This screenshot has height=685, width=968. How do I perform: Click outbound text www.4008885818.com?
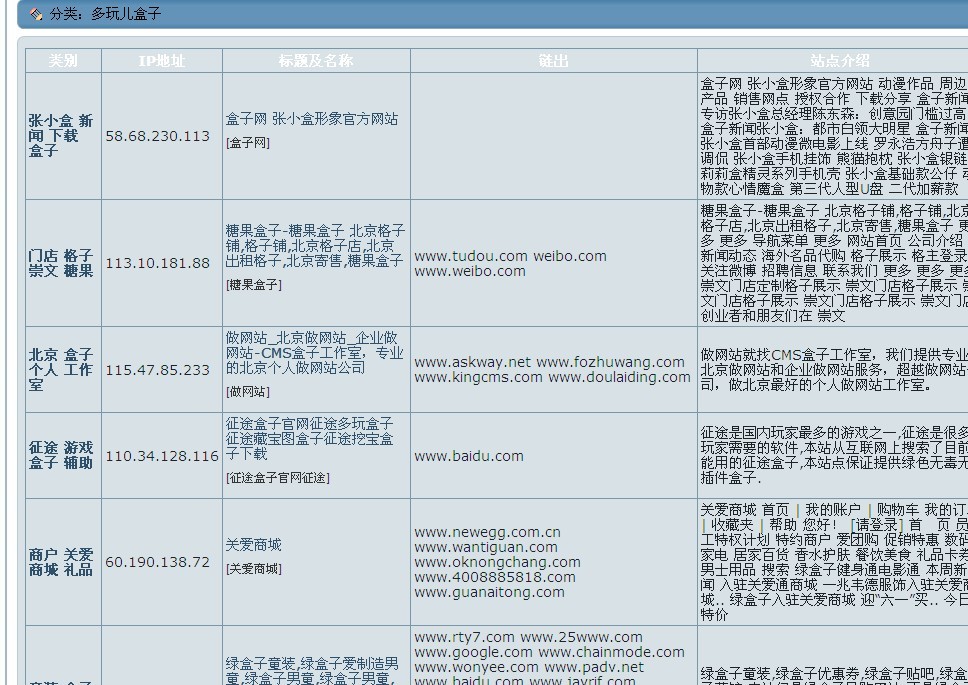494,578
